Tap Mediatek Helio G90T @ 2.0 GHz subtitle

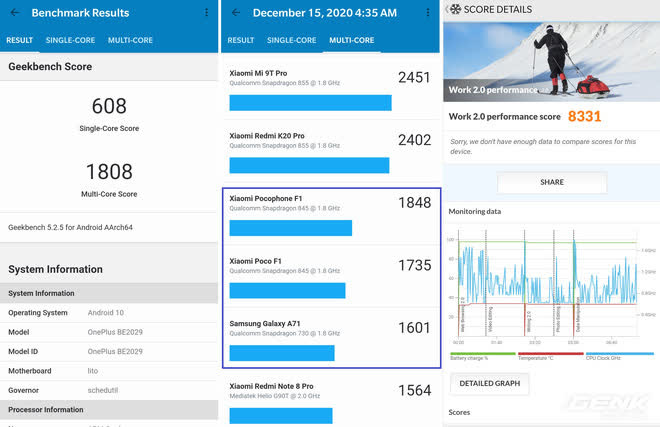pos(275,396)
